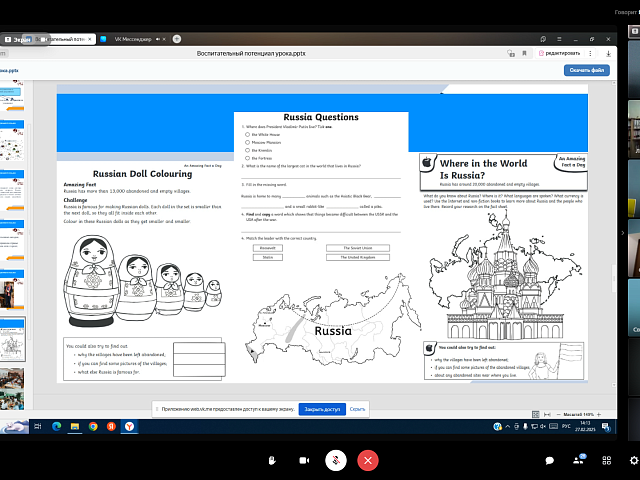
Task: Click the 'Stalin' box in the worksheet
Action: (268, 257)
